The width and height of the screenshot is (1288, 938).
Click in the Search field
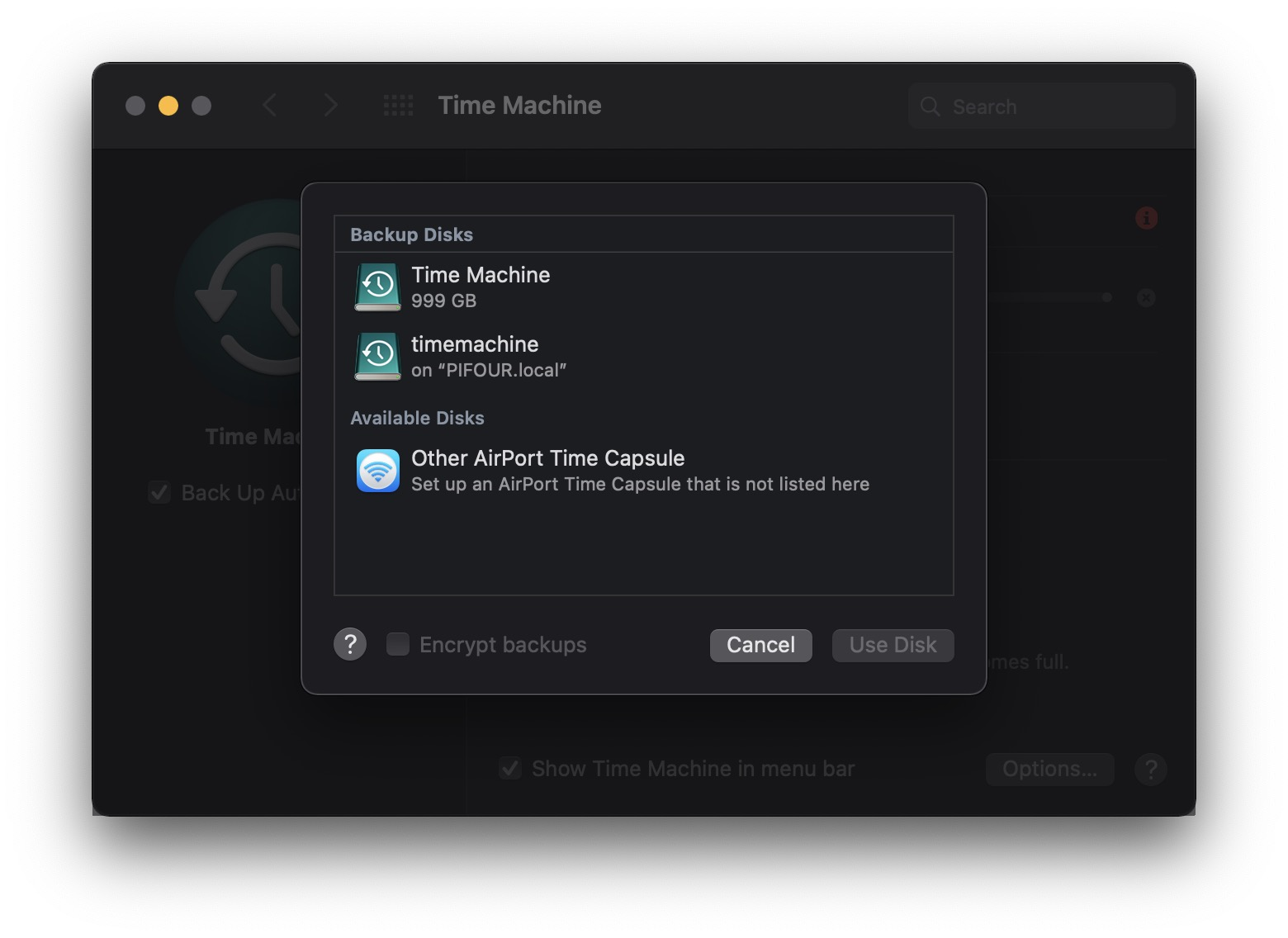pos(1042,106)
